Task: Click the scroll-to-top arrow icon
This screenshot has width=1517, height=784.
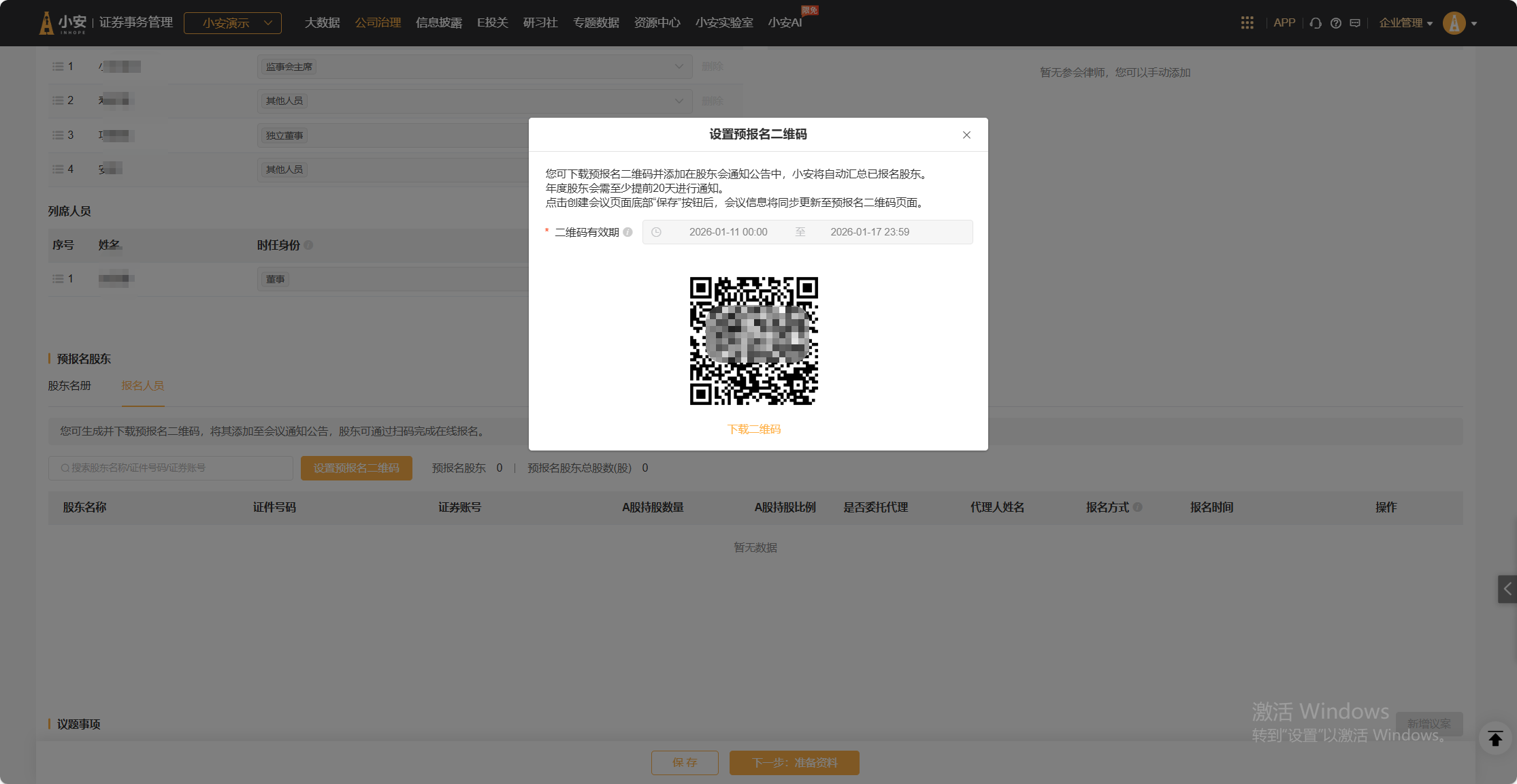Action: [x=1495, y=738]
